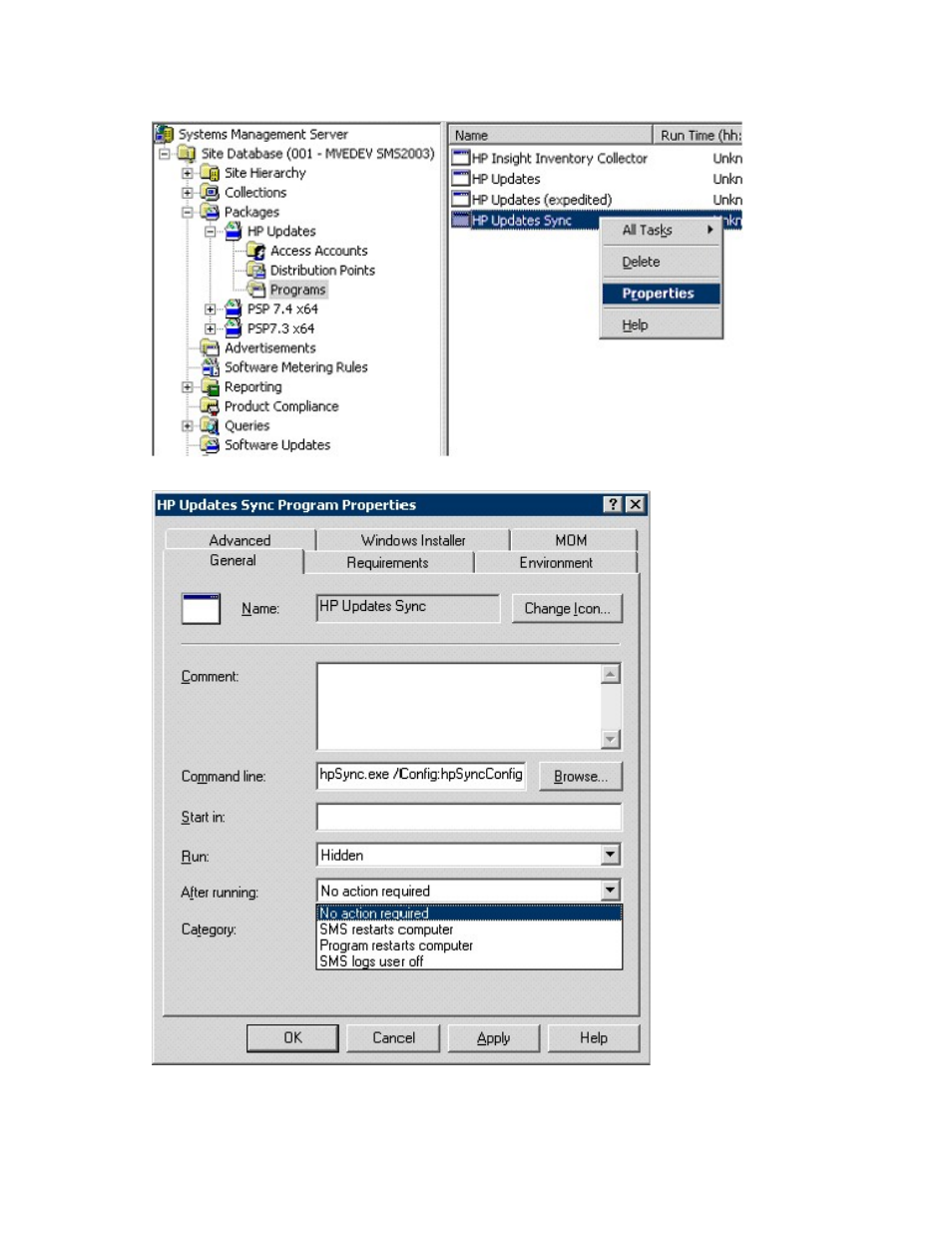This screenshot has width=952, height=1233.
Task: Collapse the HP Updates package node
Action: point(210,232)
